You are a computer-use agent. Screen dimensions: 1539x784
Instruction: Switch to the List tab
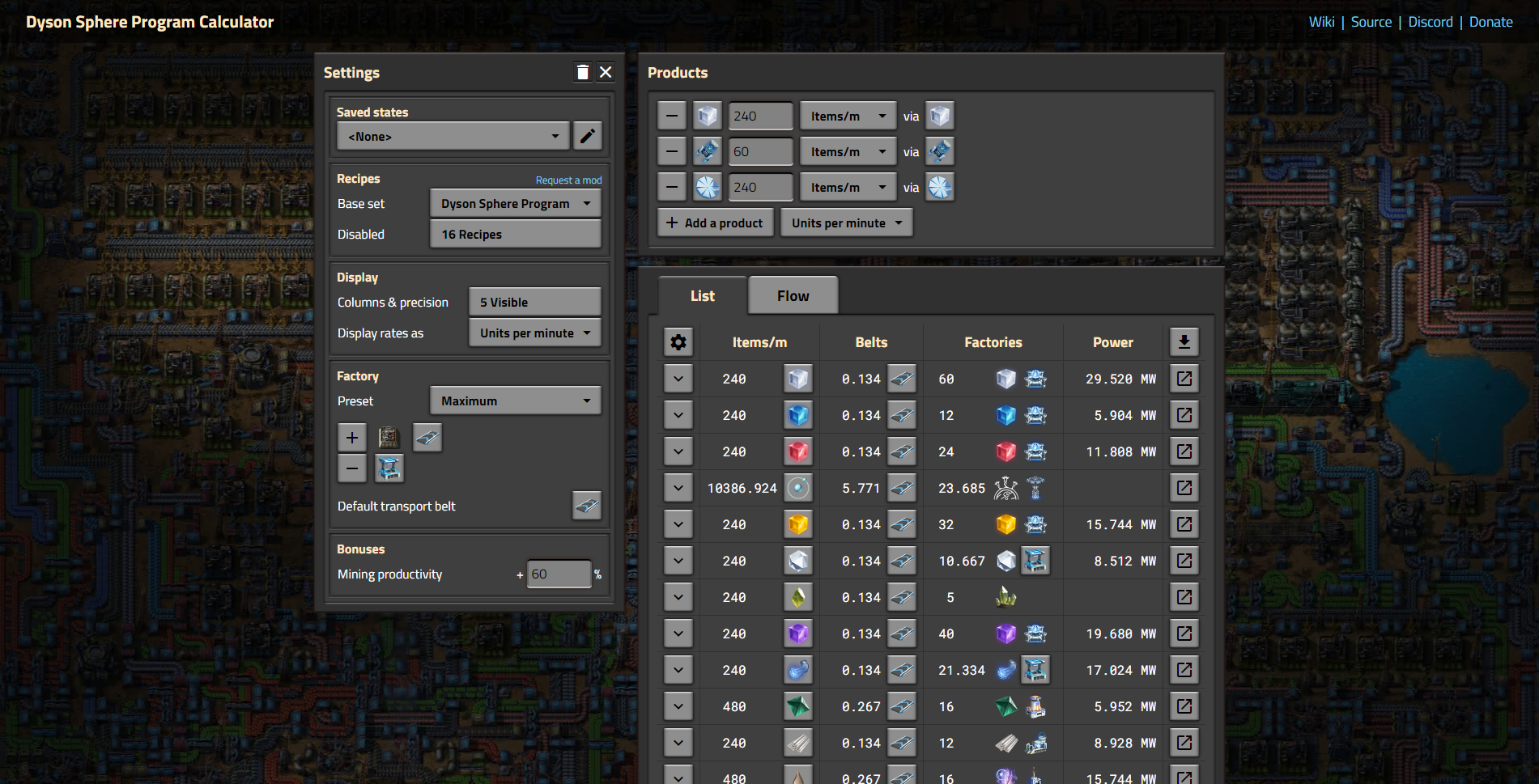tap(703, 295)
